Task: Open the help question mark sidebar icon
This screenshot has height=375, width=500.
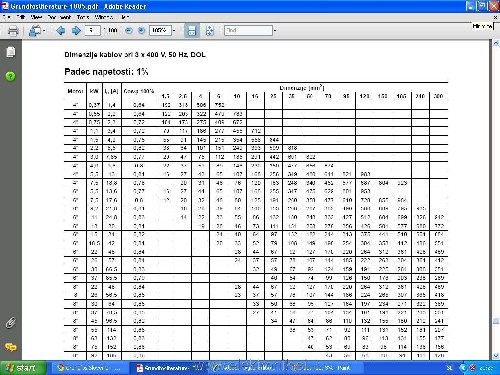Action: tap(11, 76)
